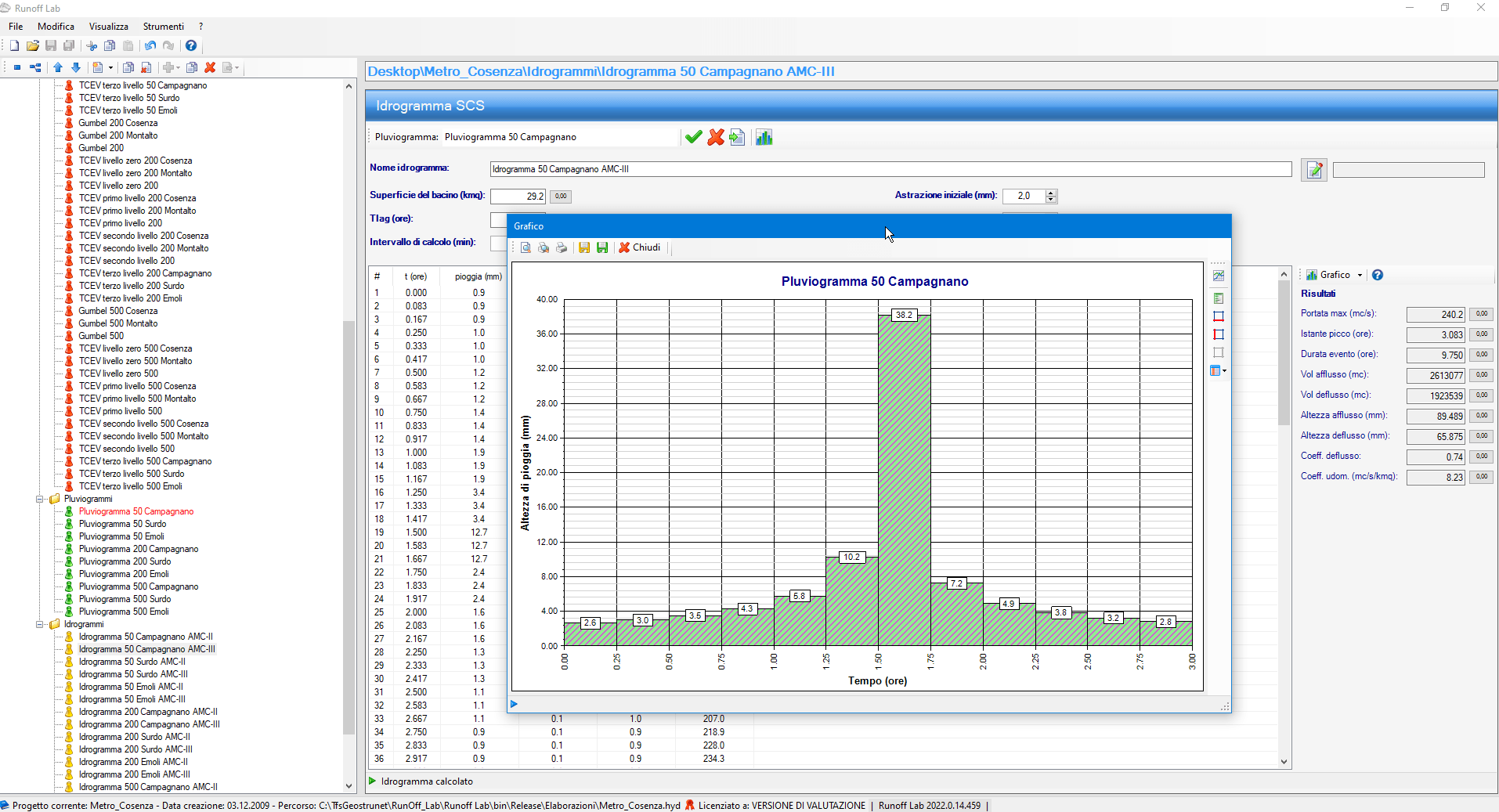Viewport: 1499px width, 812px height.
Task: Click the red X delete icon in tree toolbar
Action: pos(210,68)
